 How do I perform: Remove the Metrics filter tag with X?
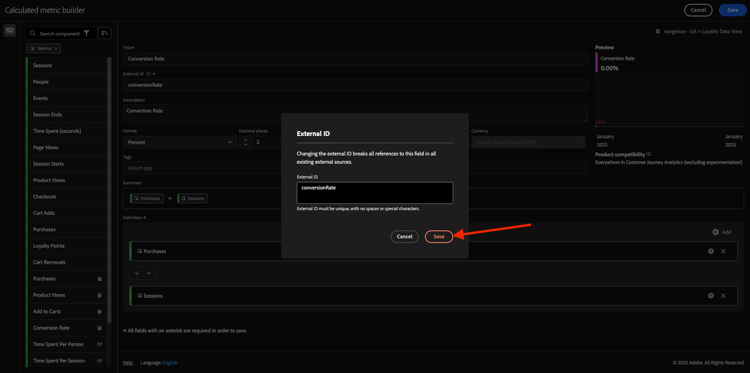[56, 48]
